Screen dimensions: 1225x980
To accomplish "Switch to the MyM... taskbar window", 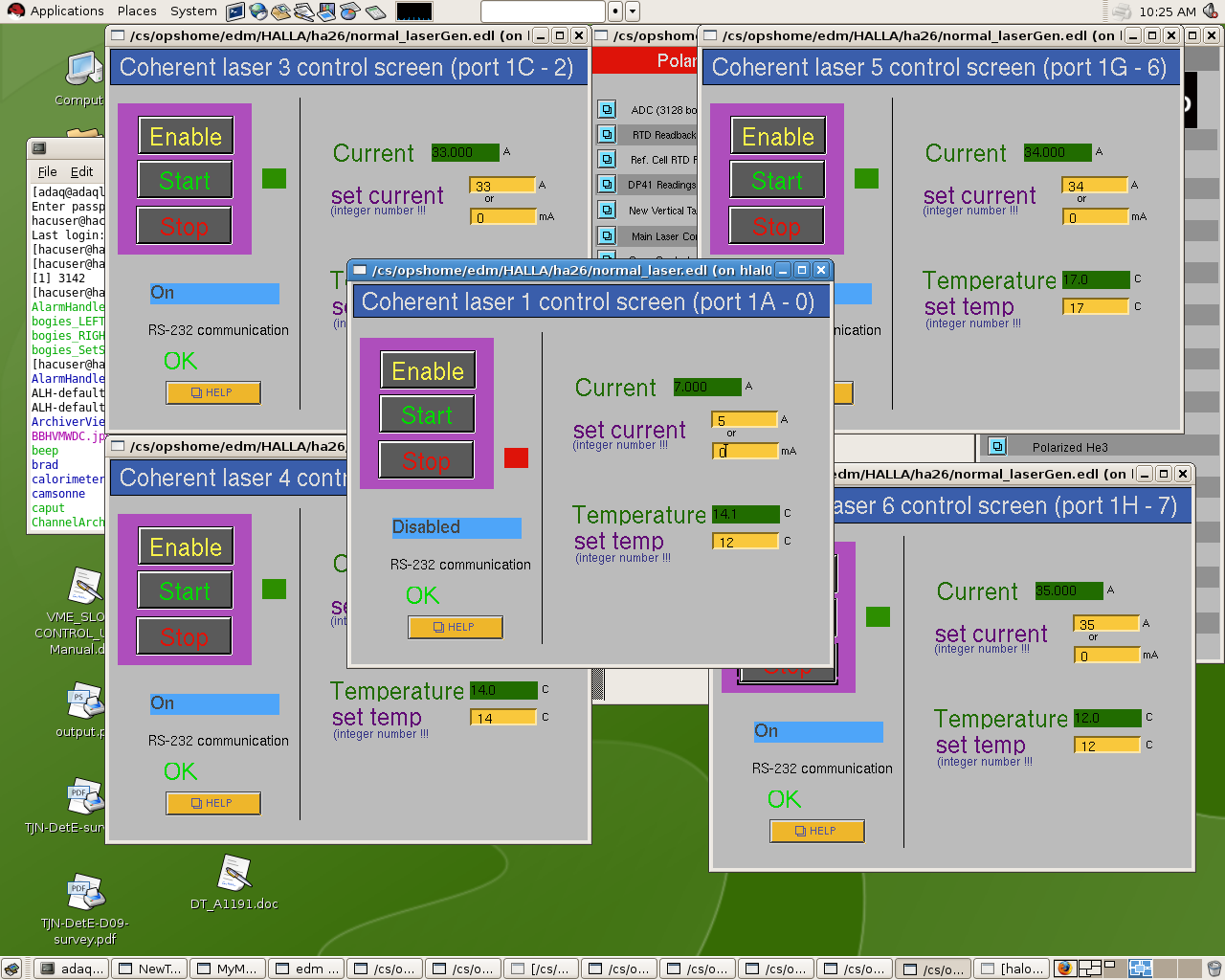I will (227, 969).
